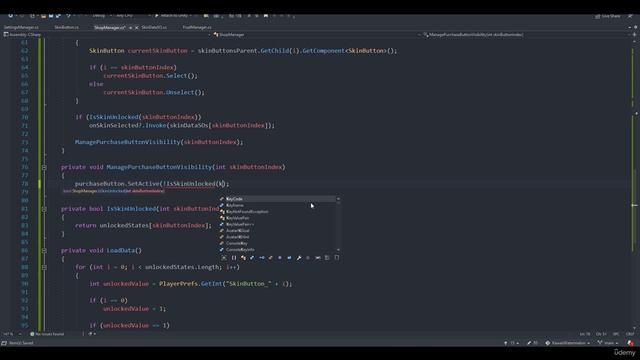640x360 pixels.
Task: Click the Navigate Backward toolbar icon
Action: (x=10, y=16)
